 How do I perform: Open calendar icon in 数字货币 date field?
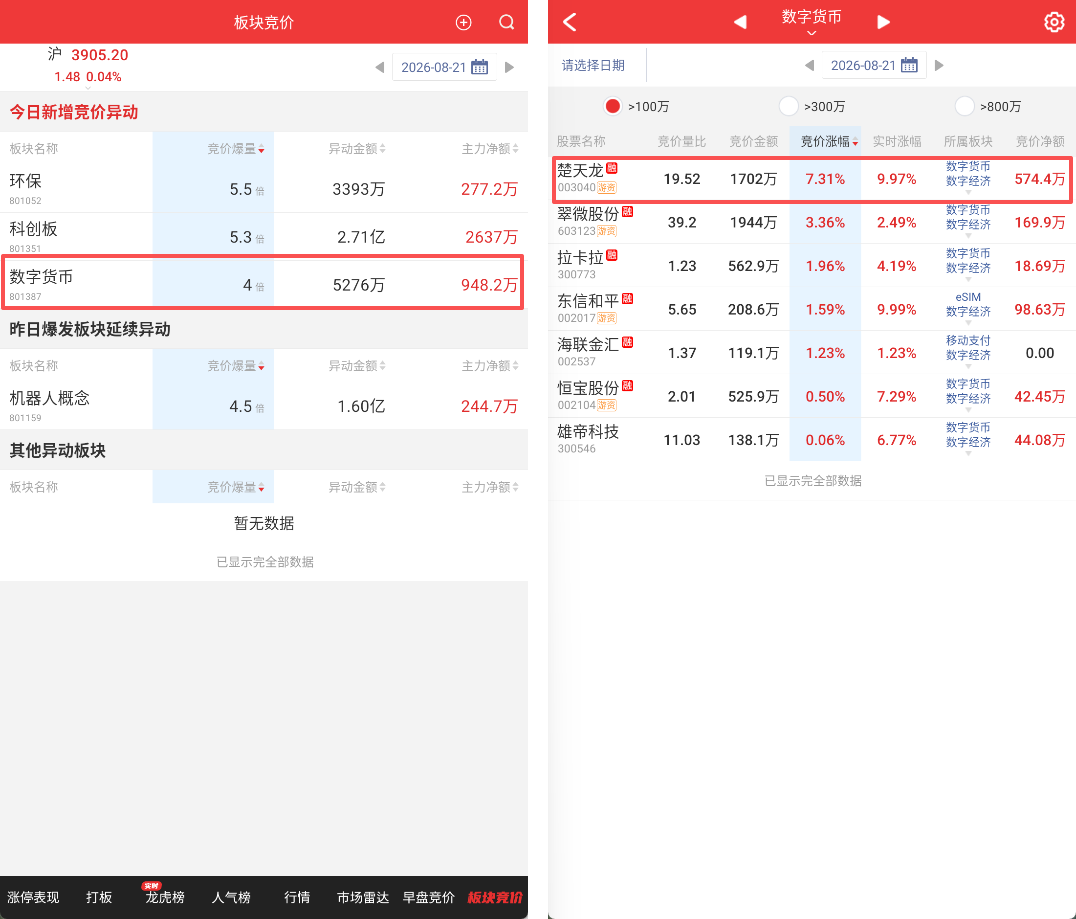(x=909, y=65)
